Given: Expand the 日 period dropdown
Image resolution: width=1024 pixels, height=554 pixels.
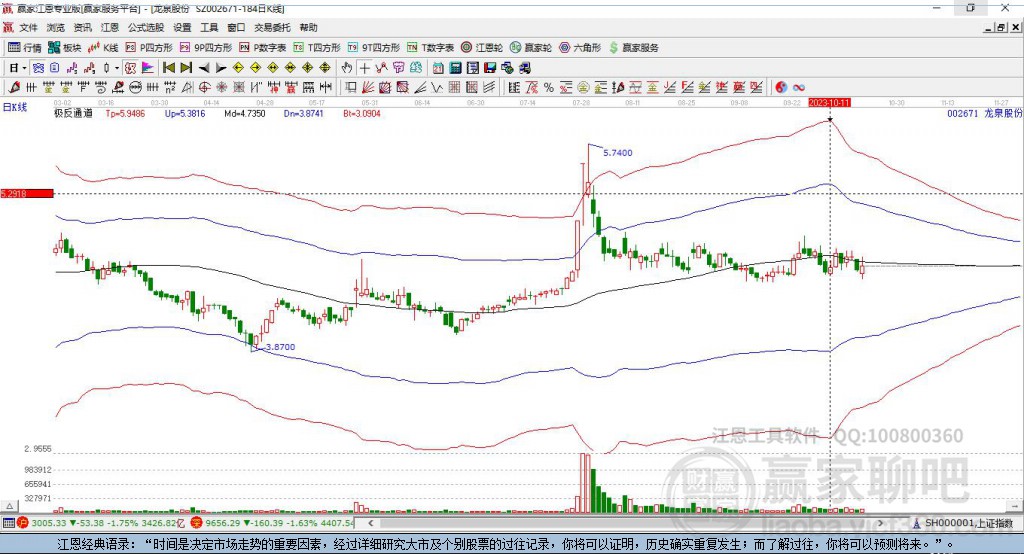Looking at the screenshot, I should (x=24, y=68).
